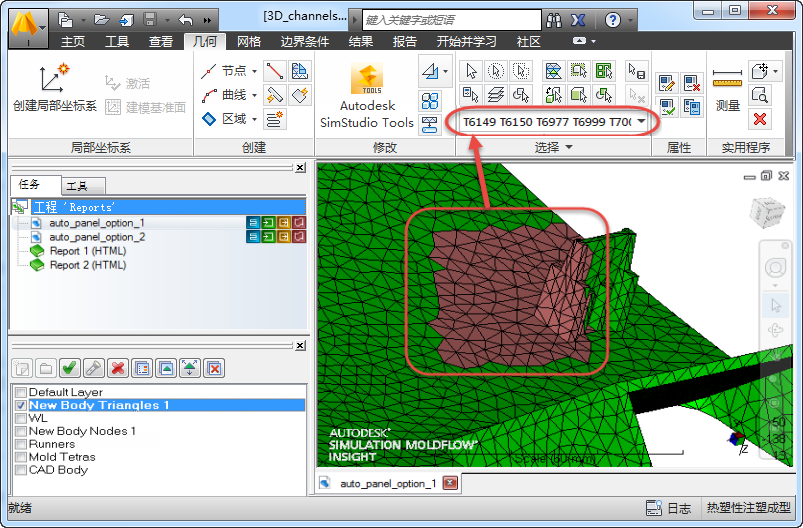Click the Autodesk Exchange X icon
This screenshot has height=528, width=803.
(578, 20)
